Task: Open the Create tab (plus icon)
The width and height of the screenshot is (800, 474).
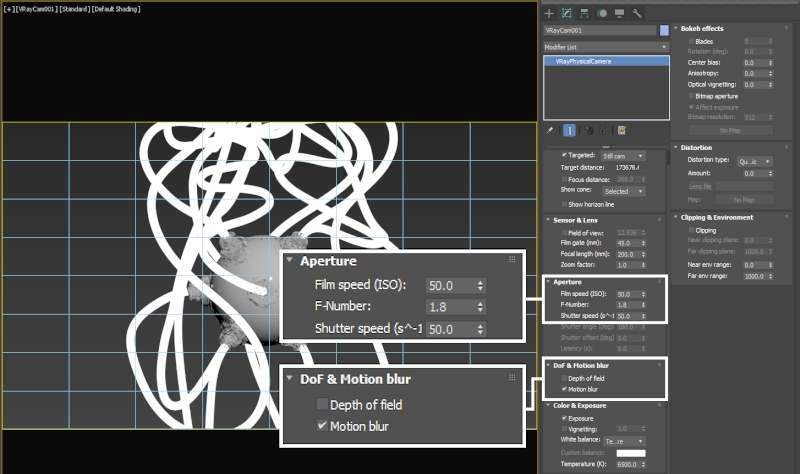Action: coord(549,13)
